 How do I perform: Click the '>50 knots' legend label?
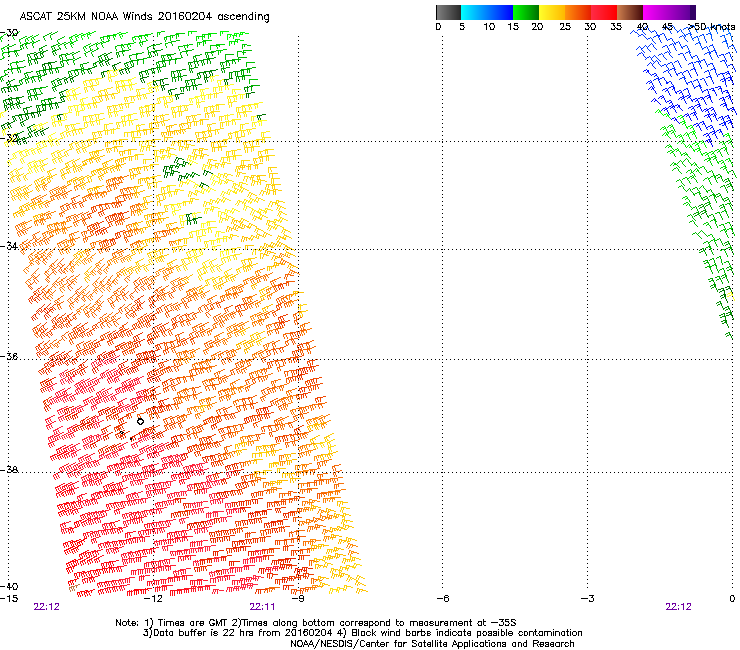(711, 27)
